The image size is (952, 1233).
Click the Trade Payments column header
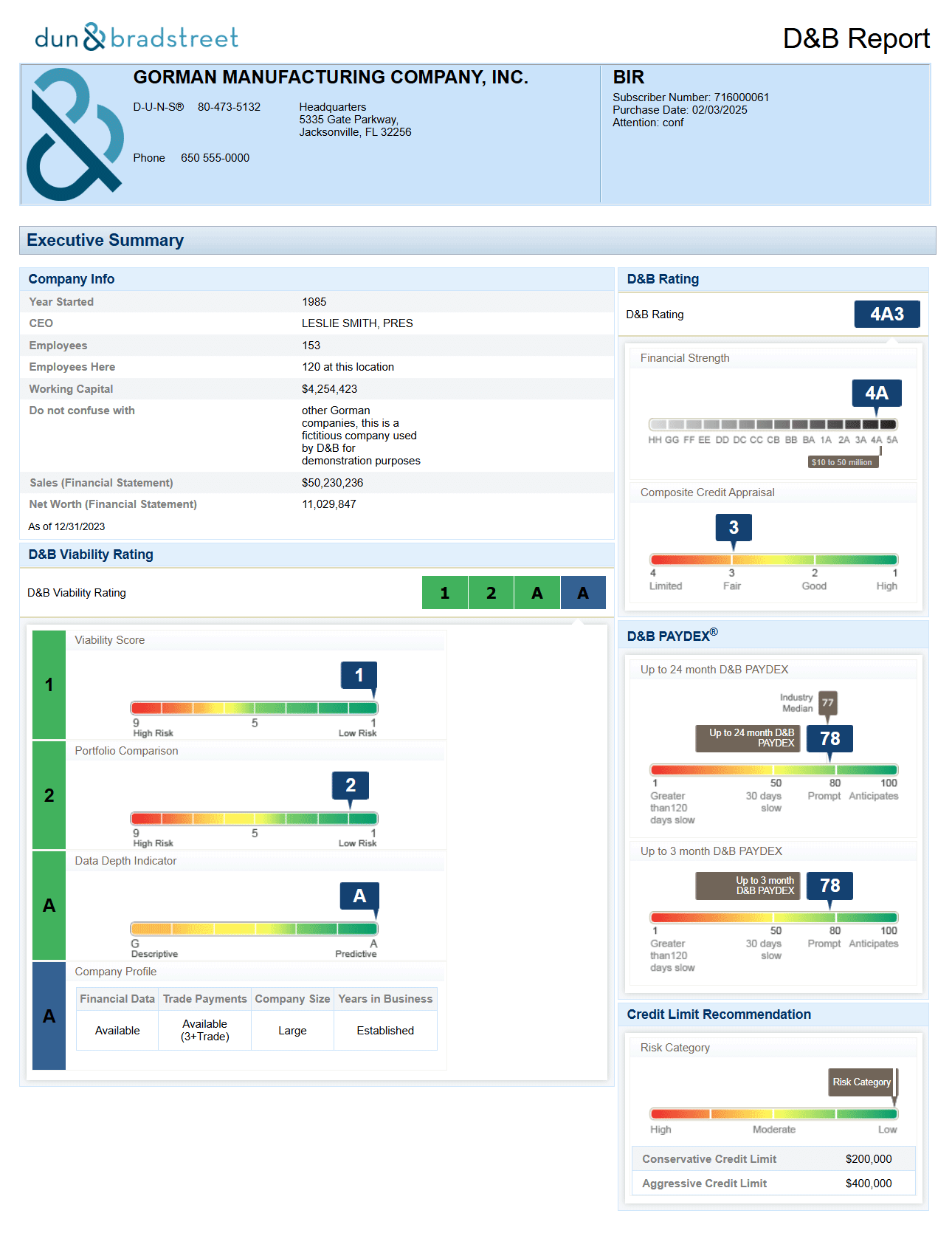pyautogui.click(x=204, y=999)
